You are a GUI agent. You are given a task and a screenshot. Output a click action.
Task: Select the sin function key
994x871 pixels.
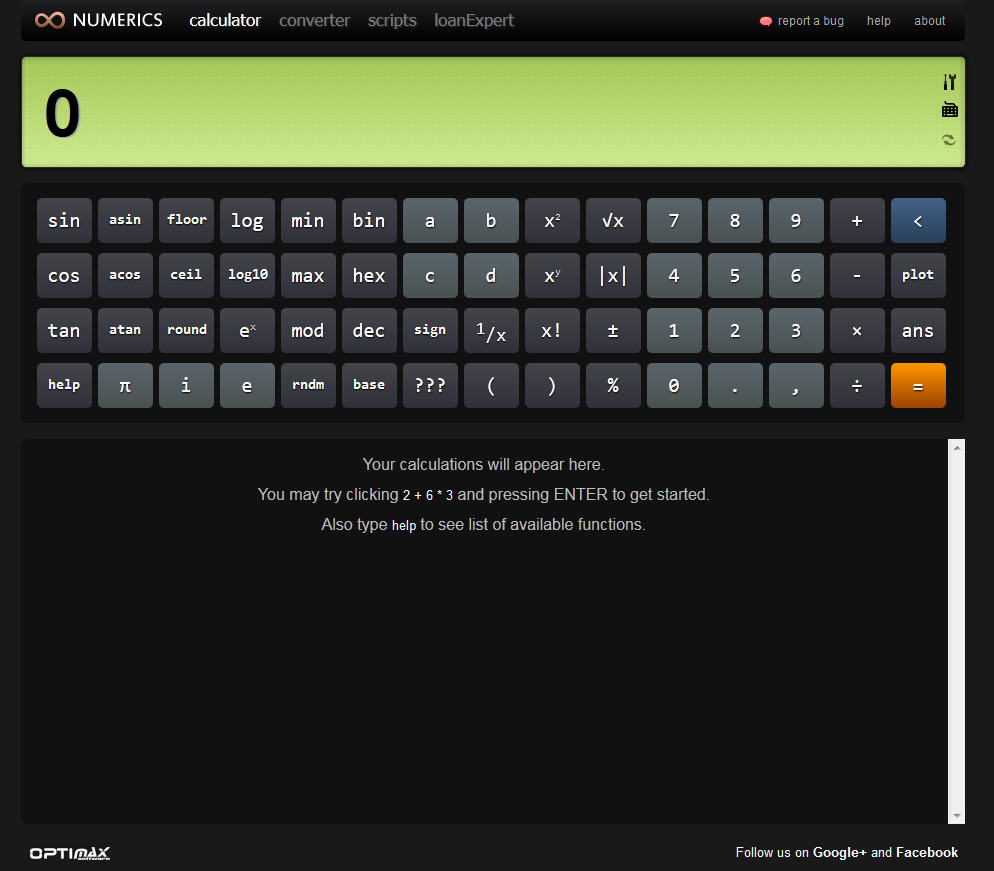point(64,220)
